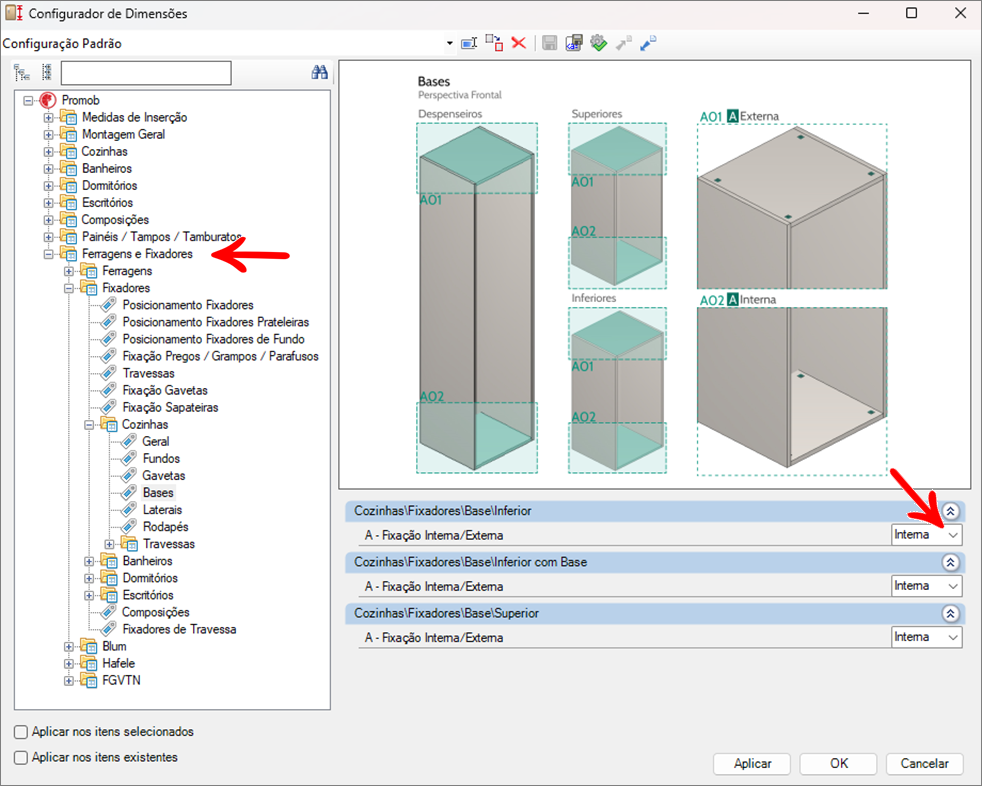Click the tree search input field
984x791 pixels.
click(x=146, y=73)
